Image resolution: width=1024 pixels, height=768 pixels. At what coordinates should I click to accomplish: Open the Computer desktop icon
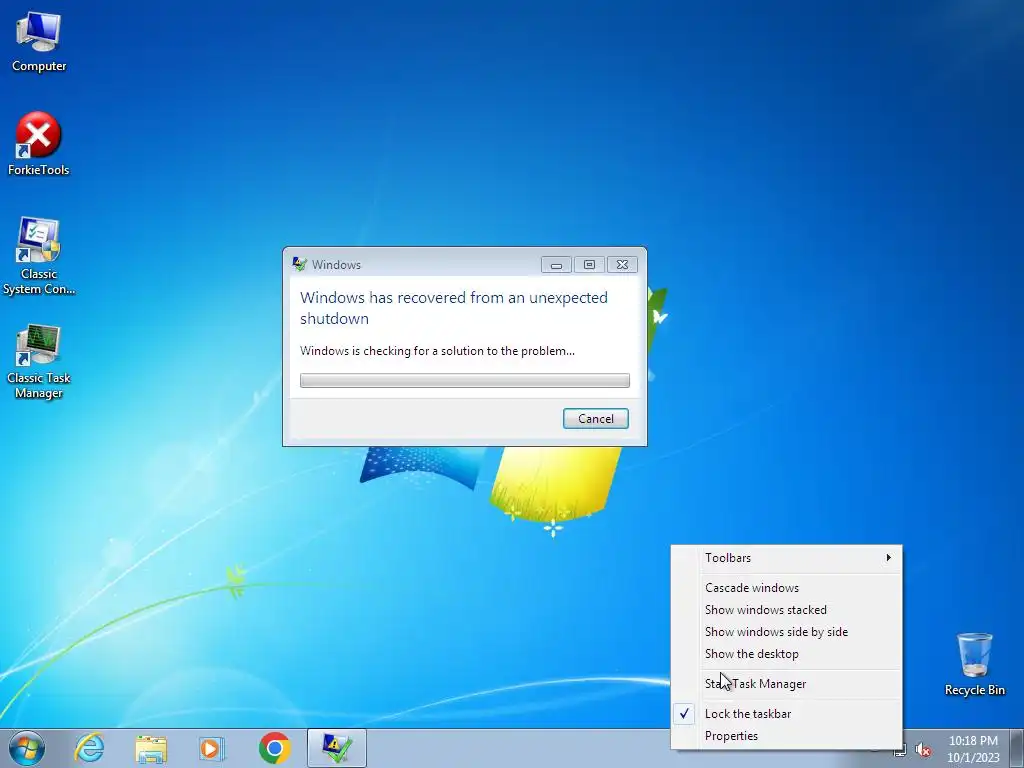click(39, 42)
